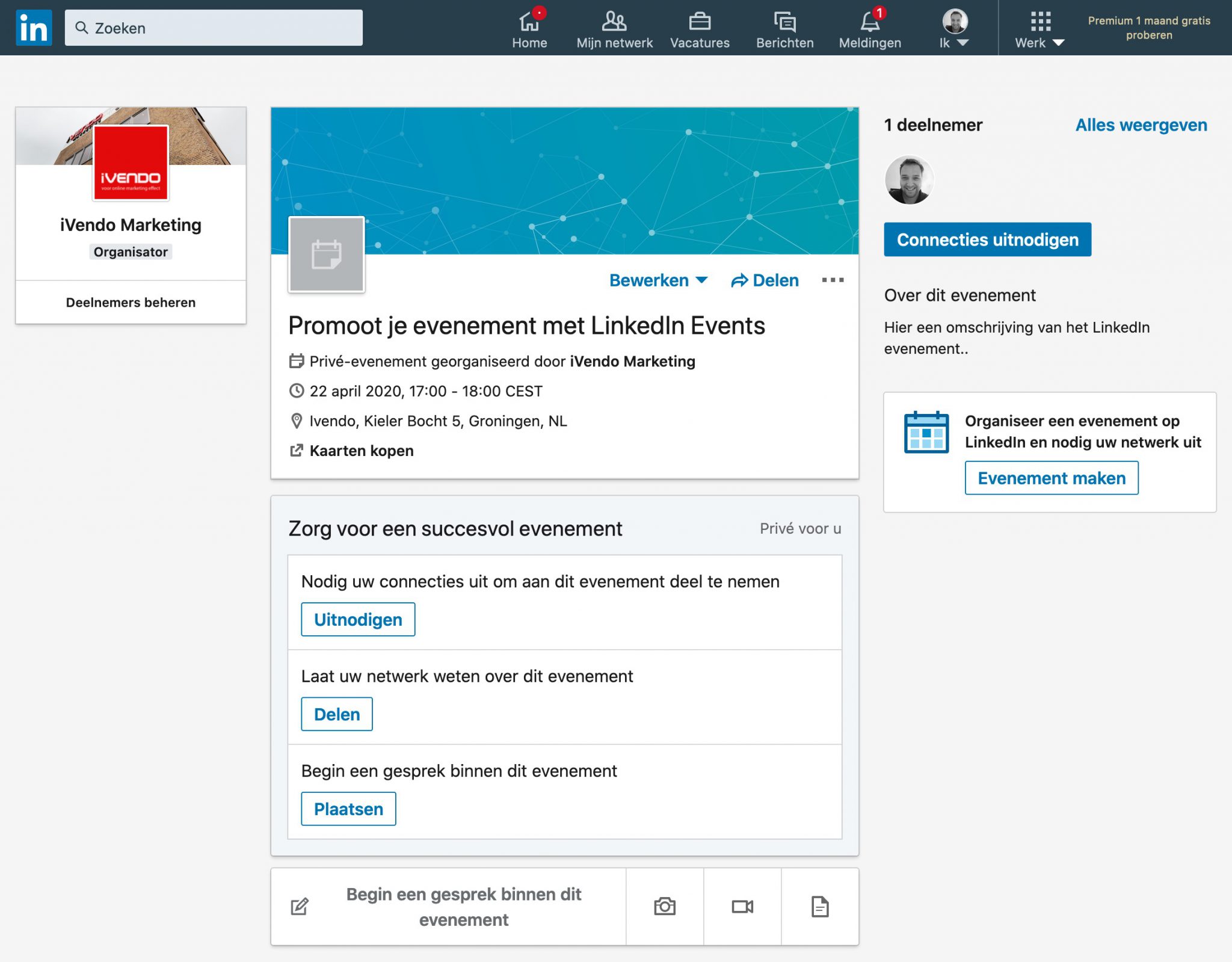This screenshot has height=962, width=1232.
Task: Click the Evenement maken button
Action: point(1052,478)
